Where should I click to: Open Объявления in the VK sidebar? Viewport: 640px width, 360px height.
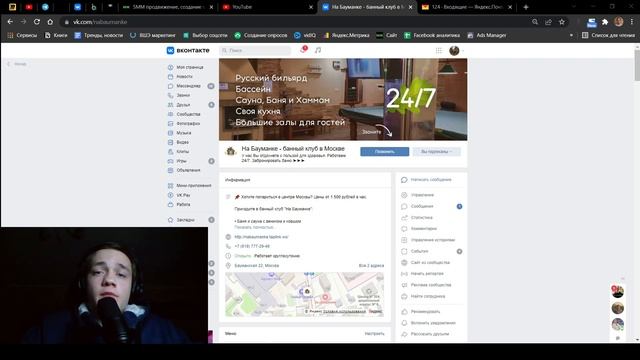[x=184, y=170]
